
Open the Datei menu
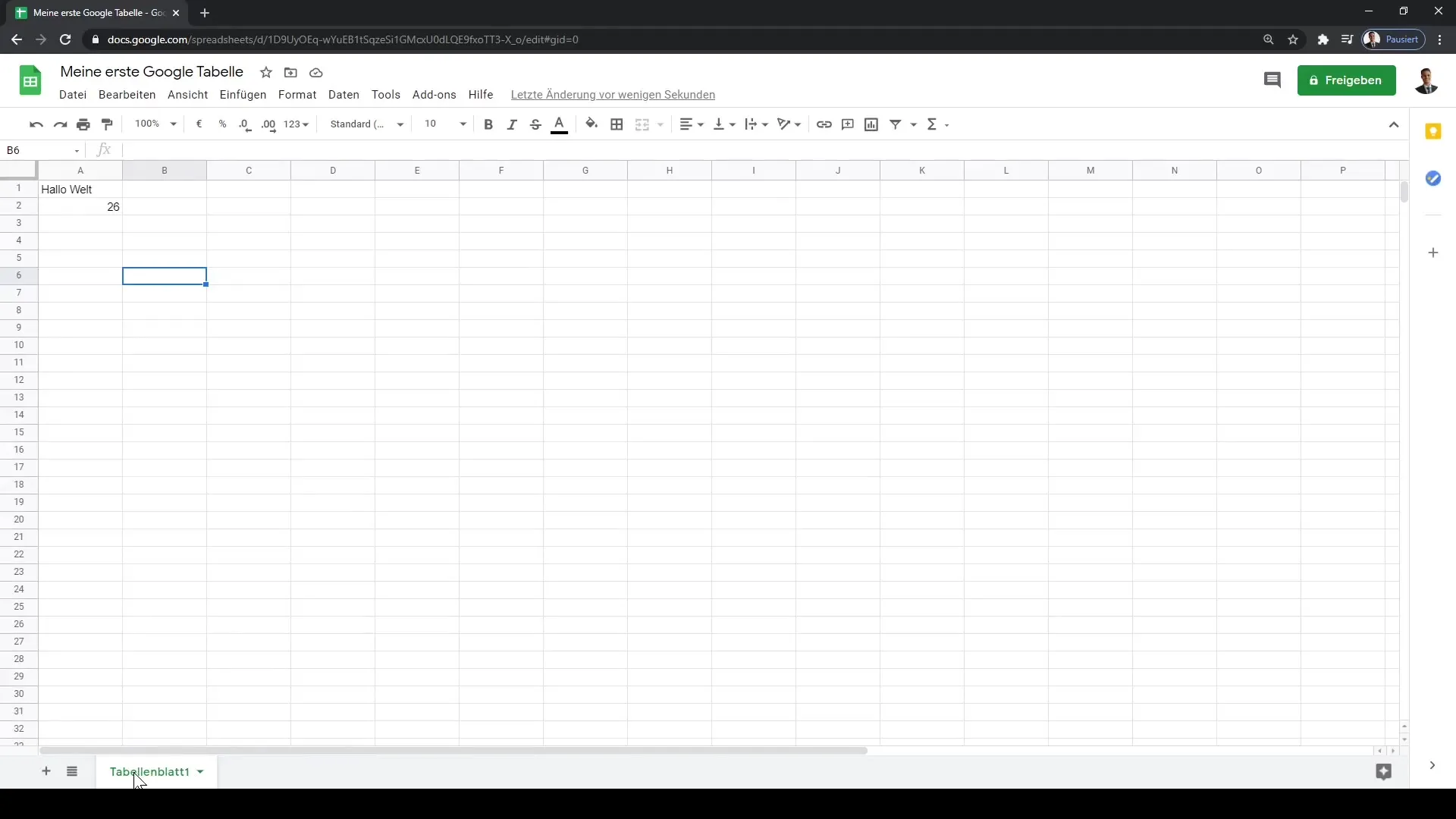click(x=73, y=94)
